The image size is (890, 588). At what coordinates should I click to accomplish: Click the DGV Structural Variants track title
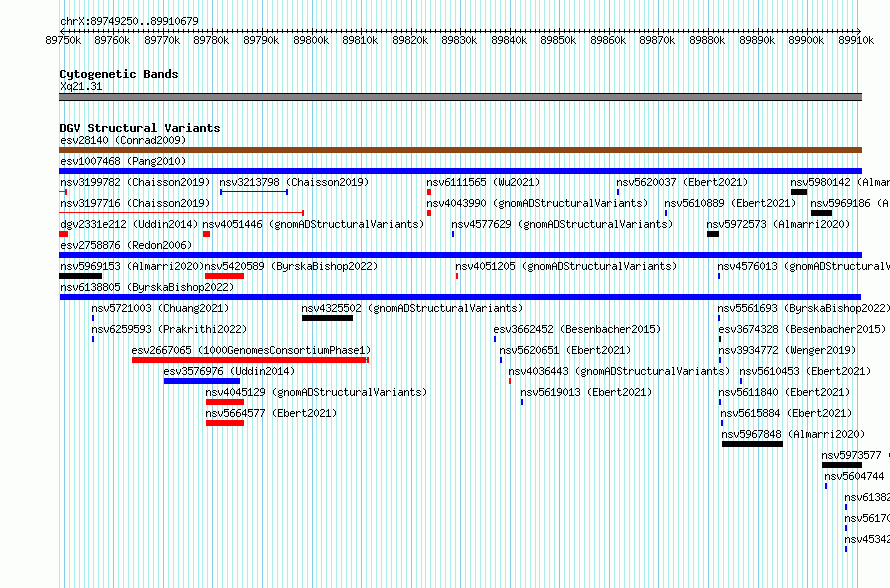point(140,128)
